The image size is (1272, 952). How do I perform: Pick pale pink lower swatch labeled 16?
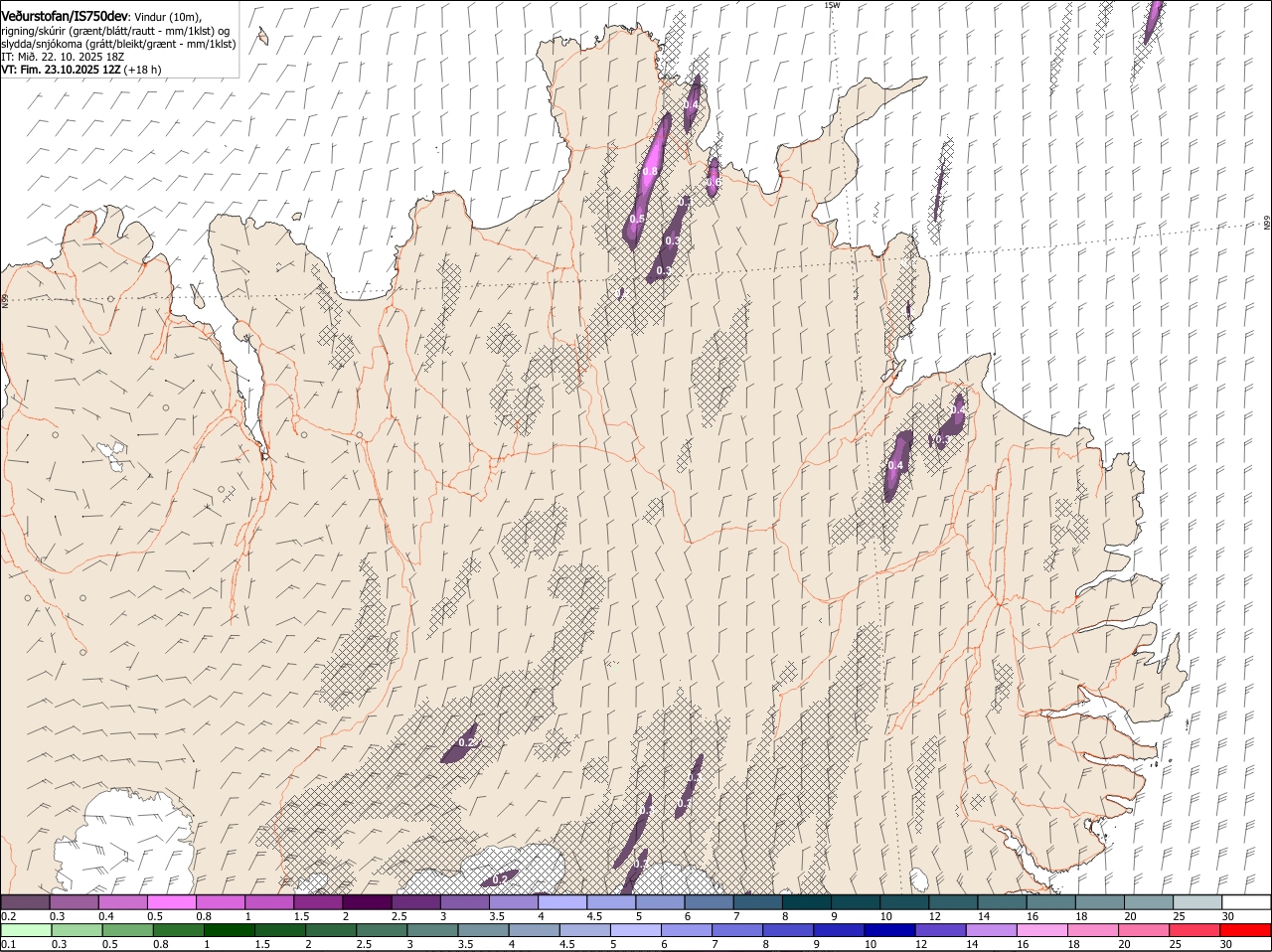tap(1041, 930)
